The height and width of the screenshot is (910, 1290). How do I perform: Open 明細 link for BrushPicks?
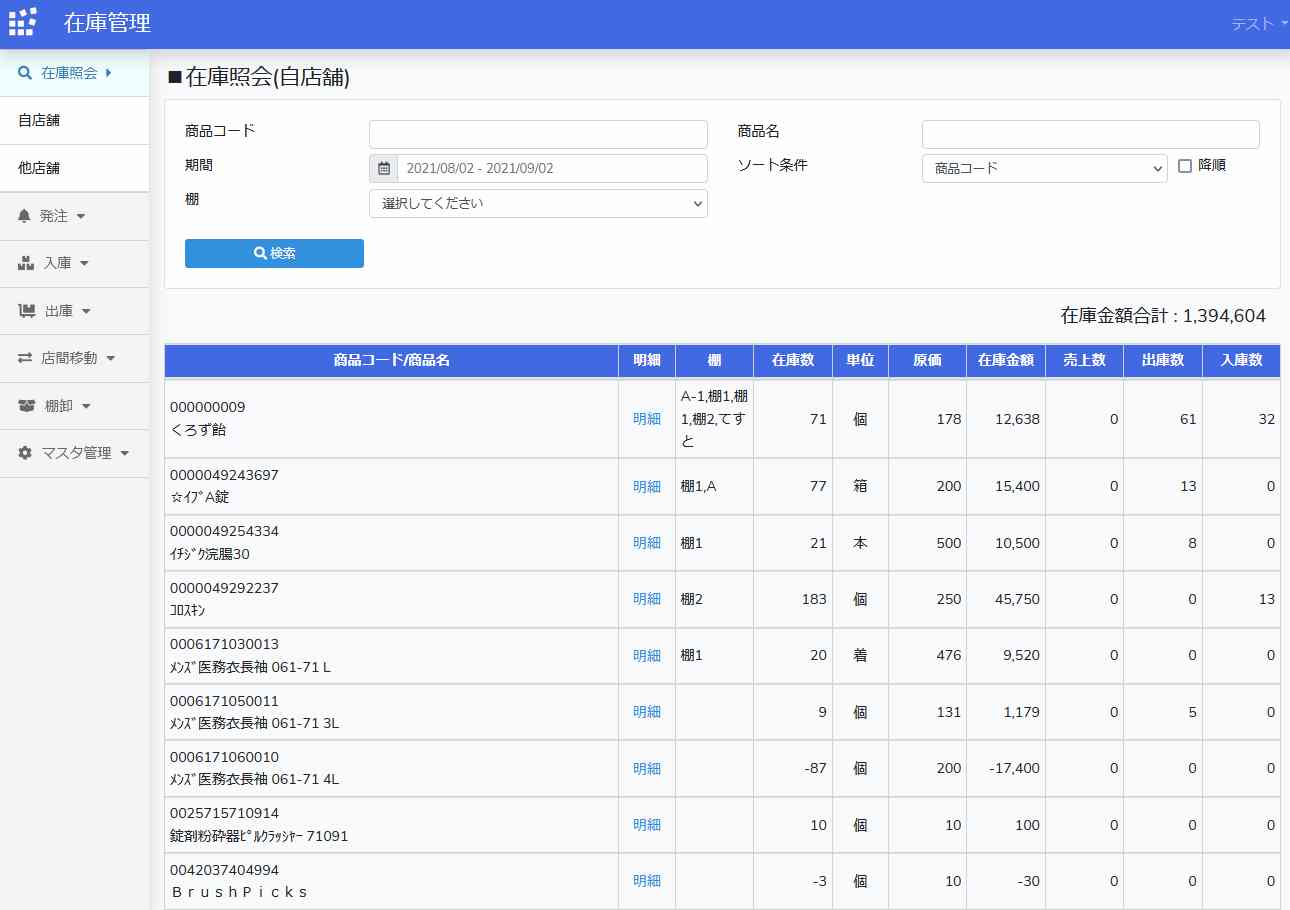pos(647,881)
